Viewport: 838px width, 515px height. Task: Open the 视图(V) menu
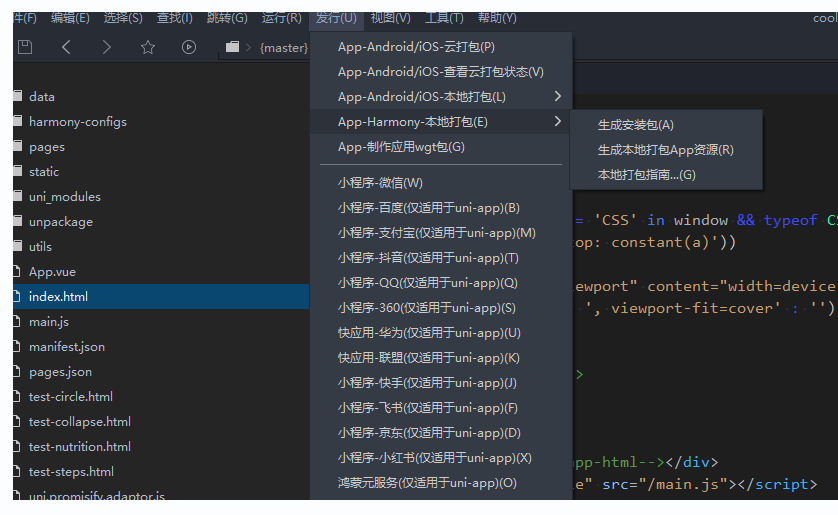(390, 18)
